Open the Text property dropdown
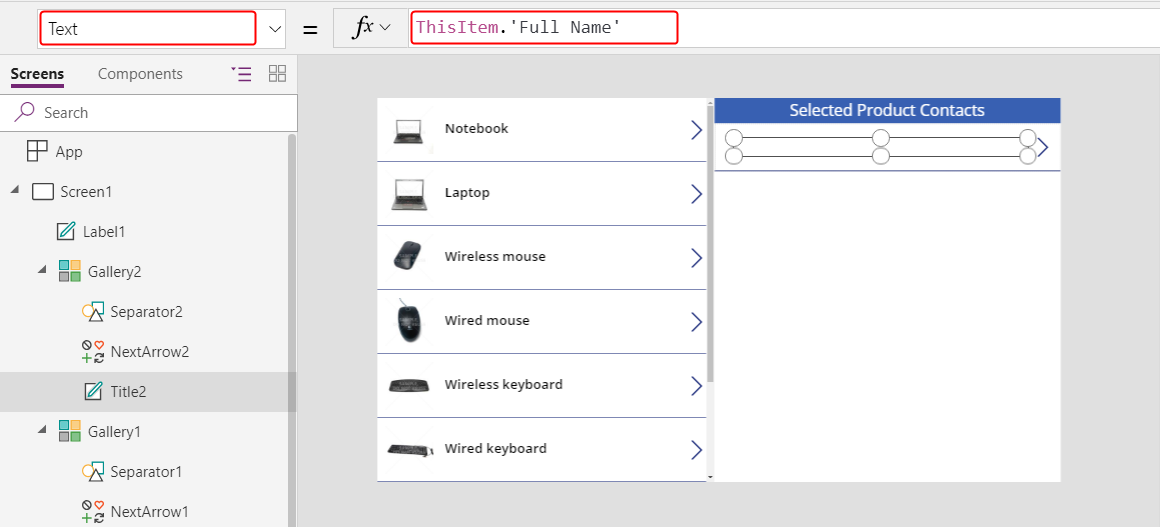 pyautogui.click(x=275, y=29)
